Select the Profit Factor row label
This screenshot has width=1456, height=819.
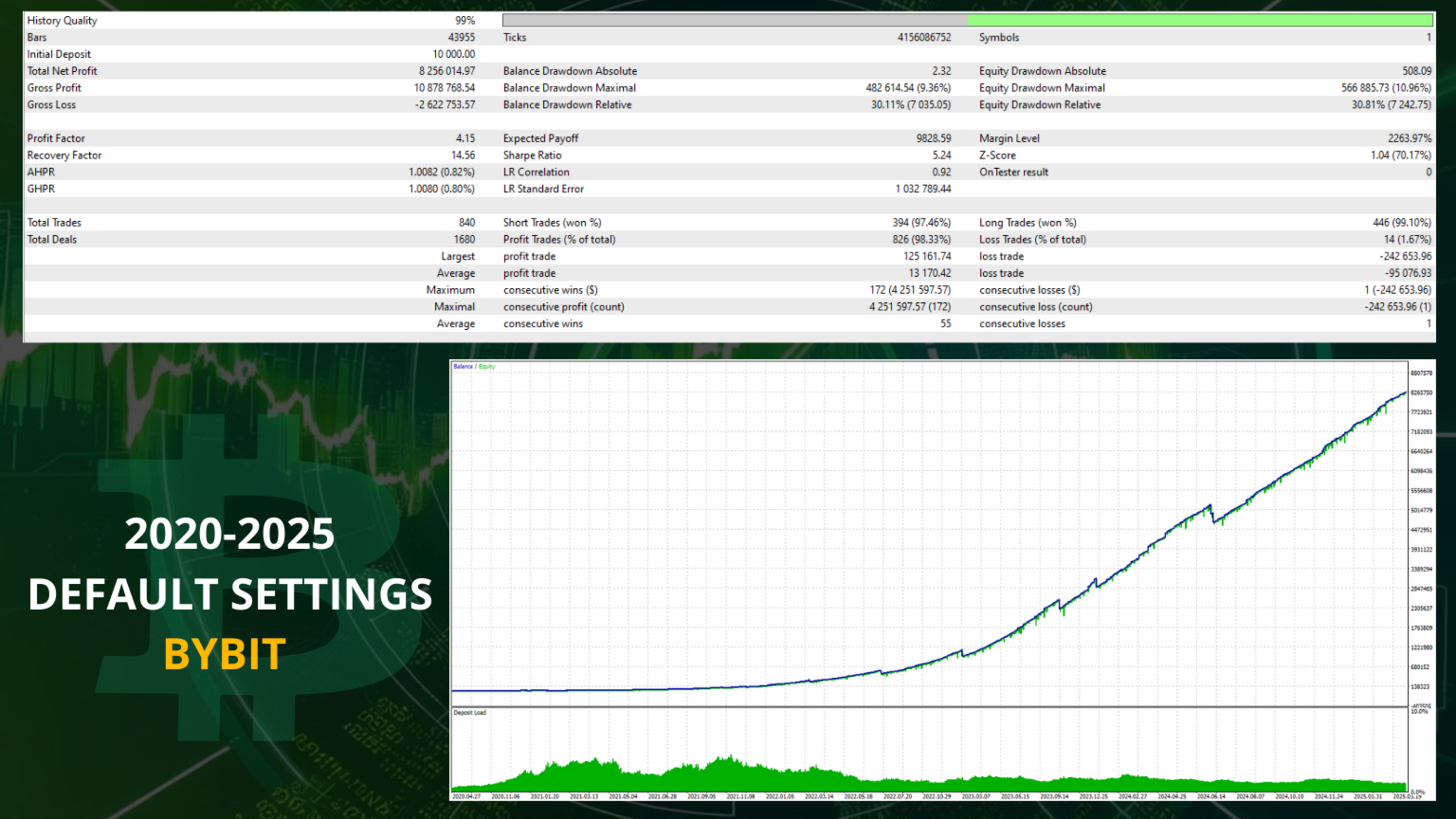[56, 138]
